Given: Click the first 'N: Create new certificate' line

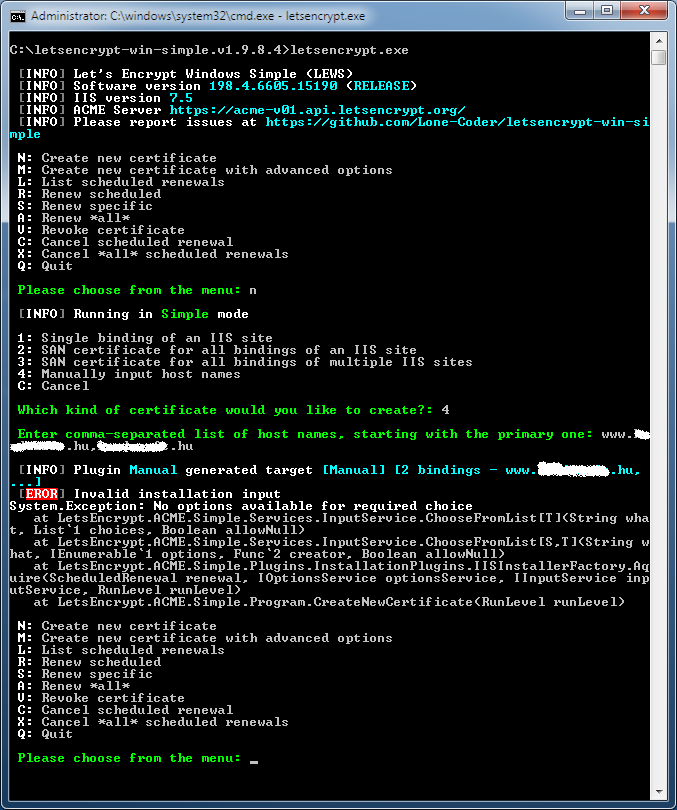Looking at the screenshot, I should pos(117,158).
